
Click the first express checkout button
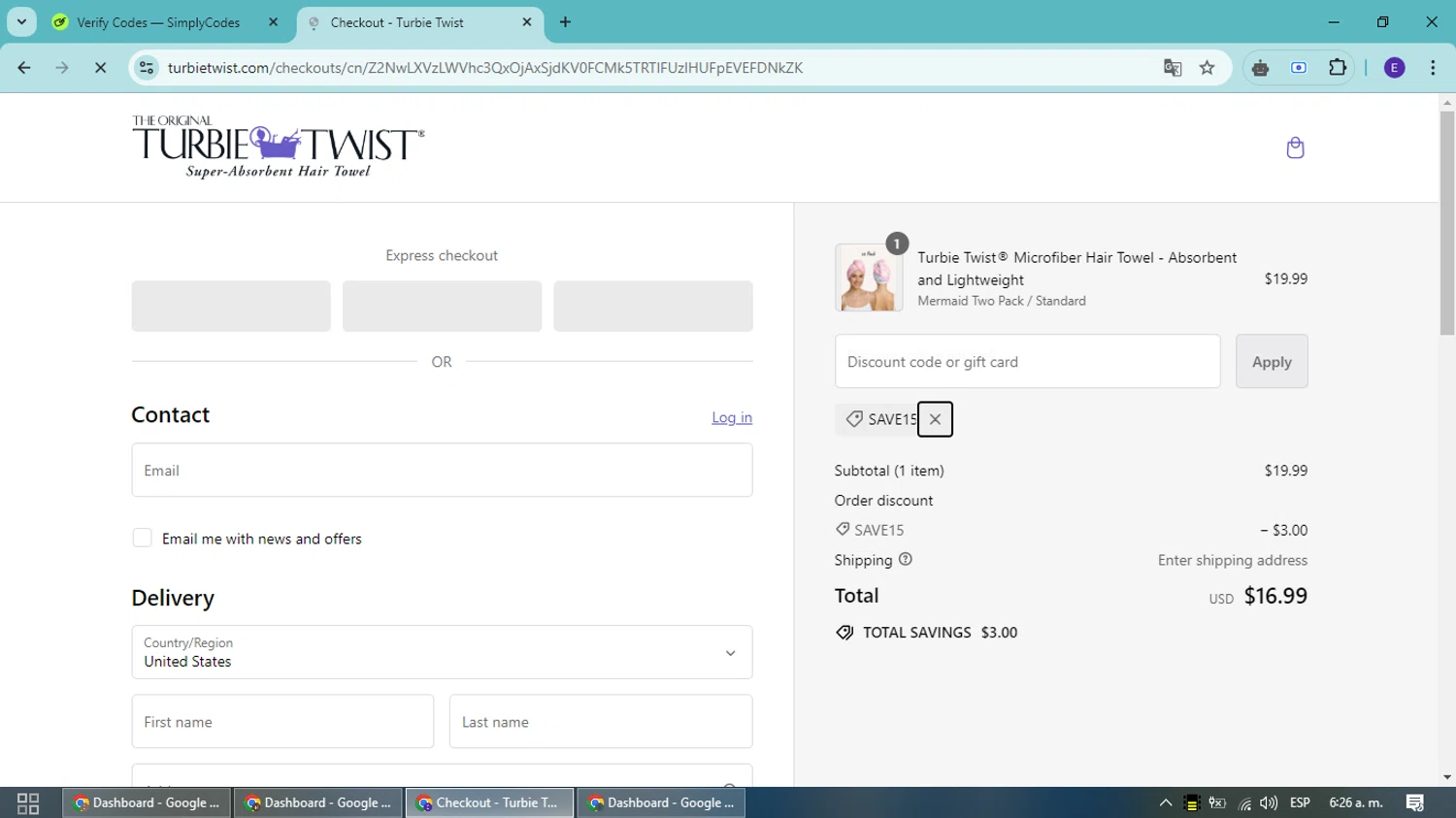231,307
